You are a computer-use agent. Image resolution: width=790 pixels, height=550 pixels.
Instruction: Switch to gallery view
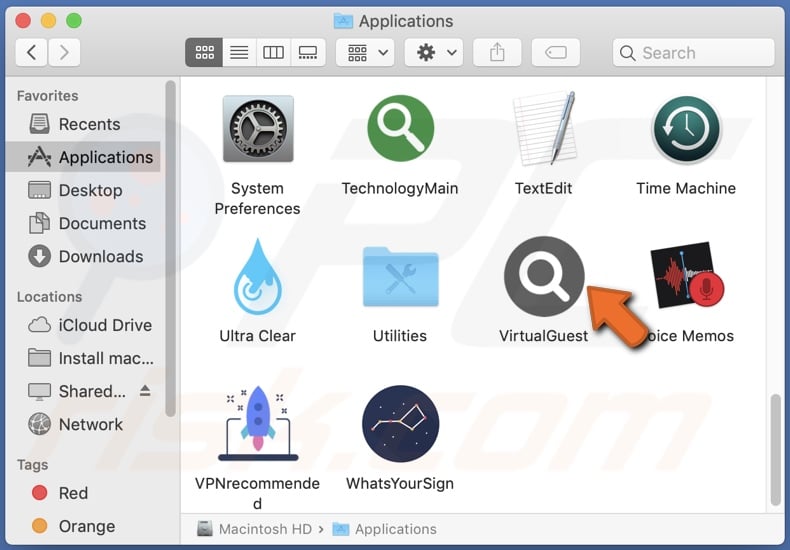coord(308,52)
